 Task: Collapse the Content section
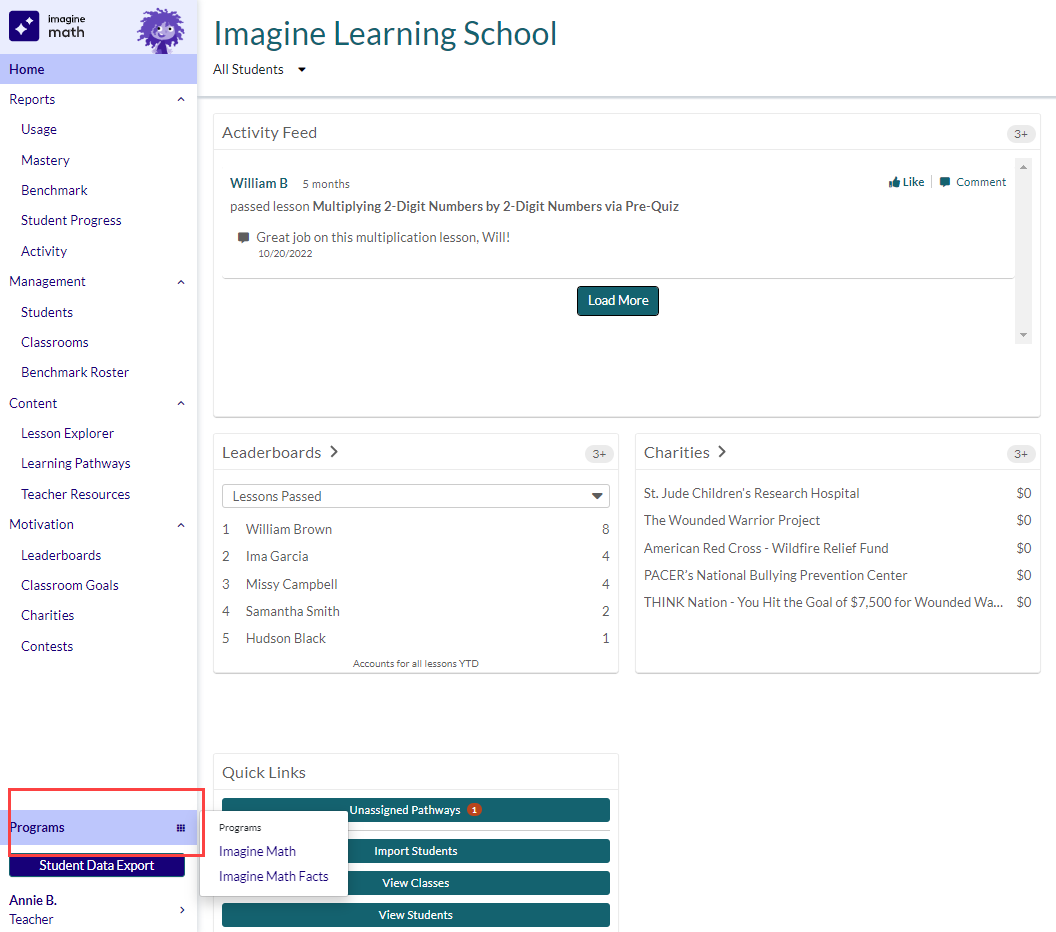click(180, 403)
